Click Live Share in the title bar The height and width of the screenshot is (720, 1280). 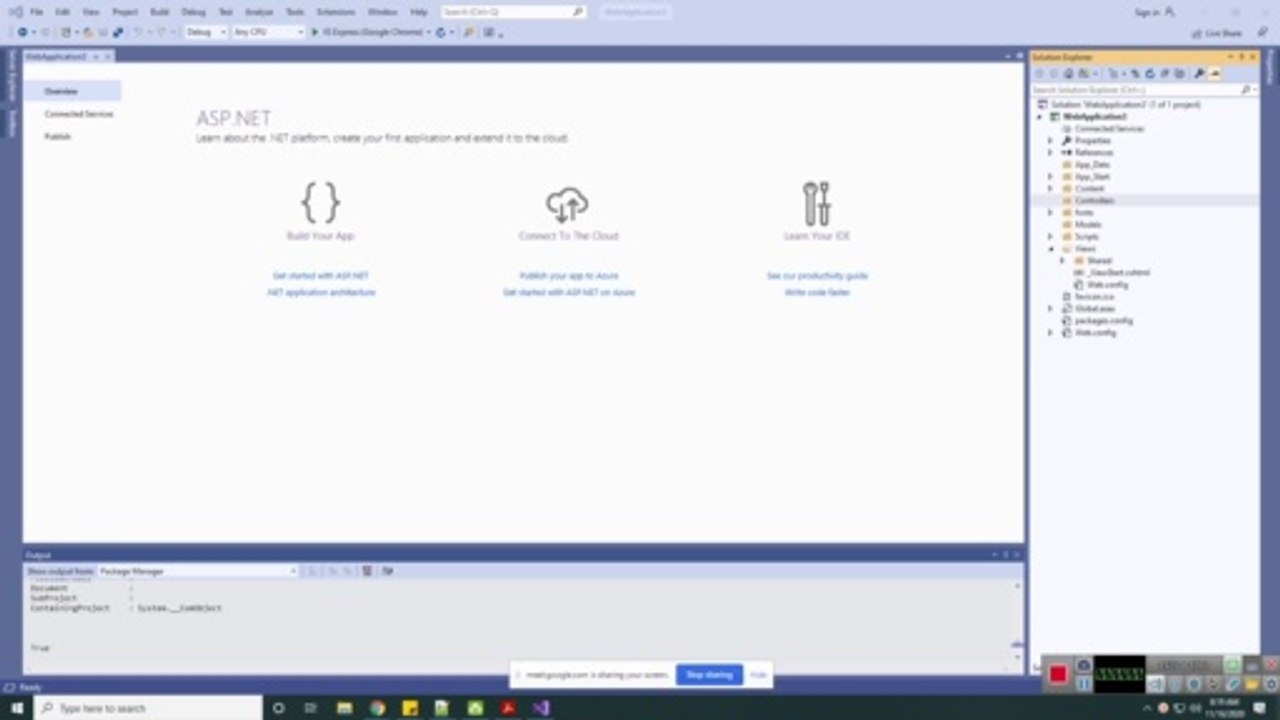(1217, 33)
